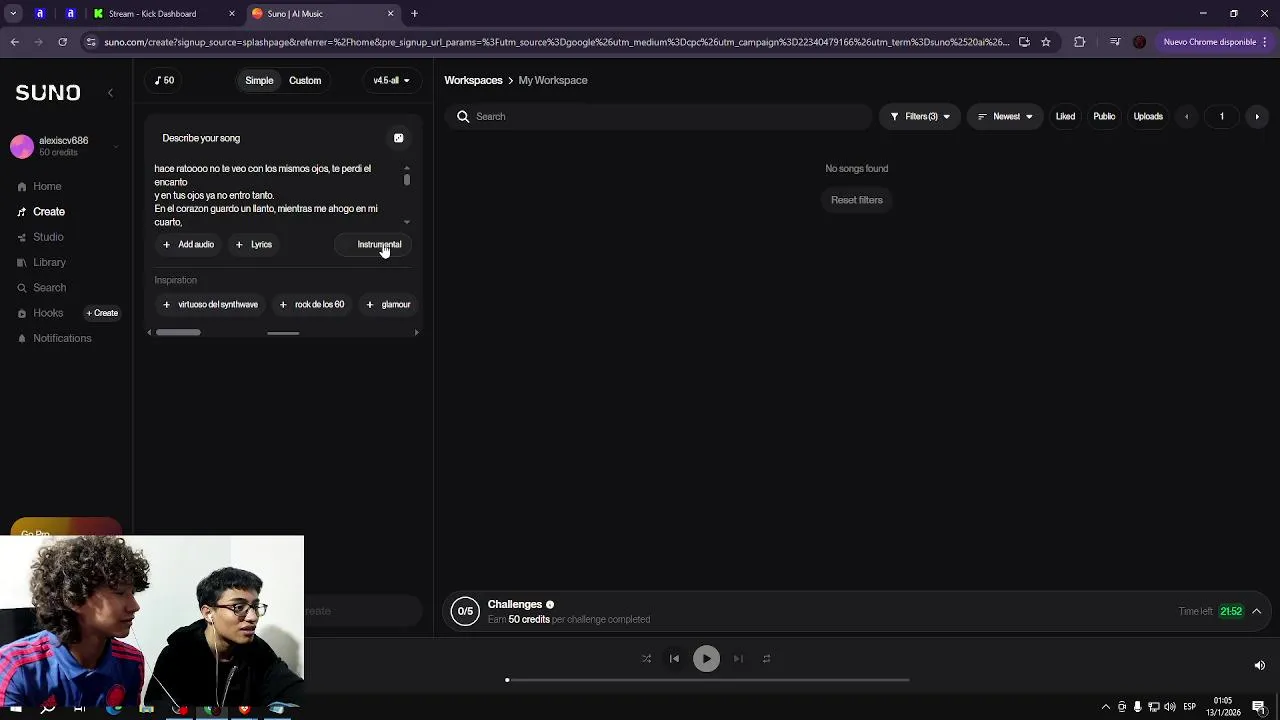Open the Chrome extensions puzzle icon
Image resolution: width=1280 pixels, height=720 pixels.
pyautogui.click(x=1079, y=42)
